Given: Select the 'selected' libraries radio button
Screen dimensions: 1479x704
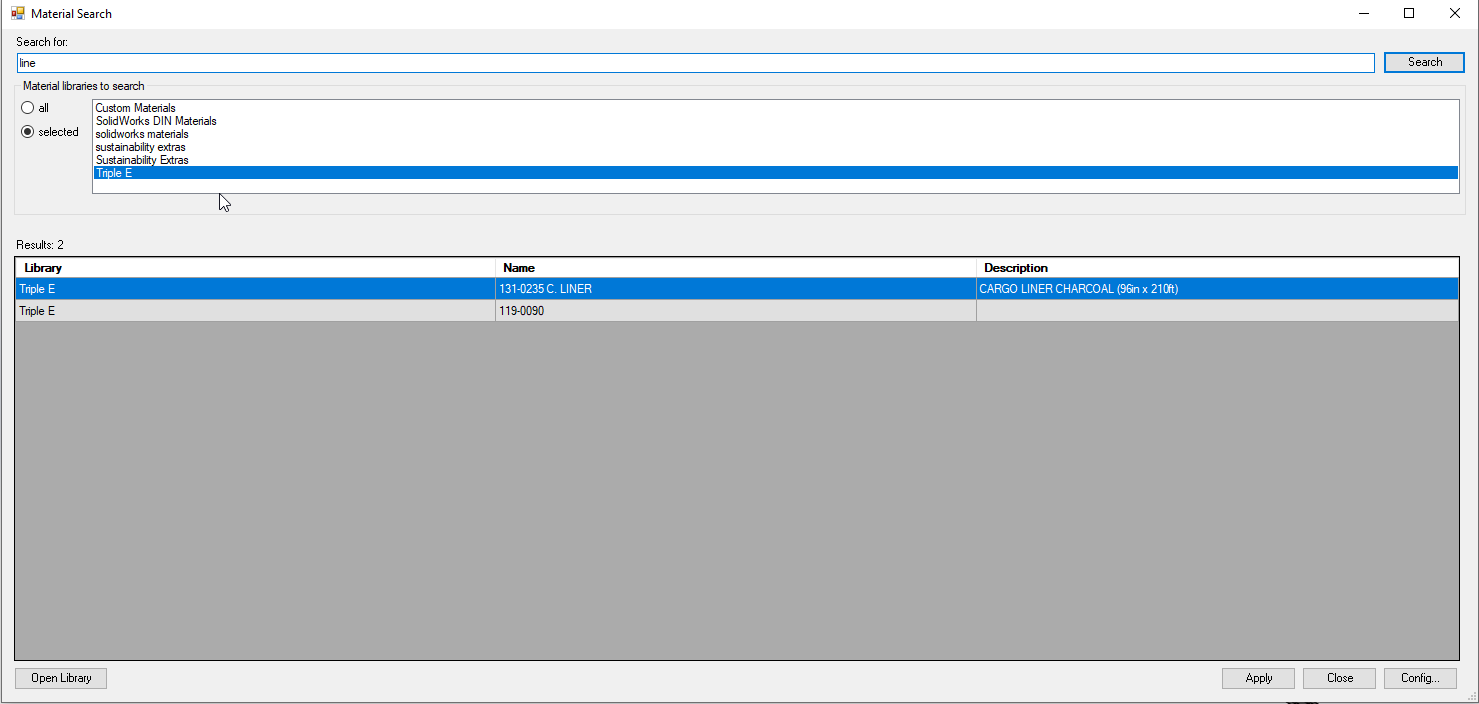Looking at the screenshot, I should pyautogui.click(x=50, y=132).
